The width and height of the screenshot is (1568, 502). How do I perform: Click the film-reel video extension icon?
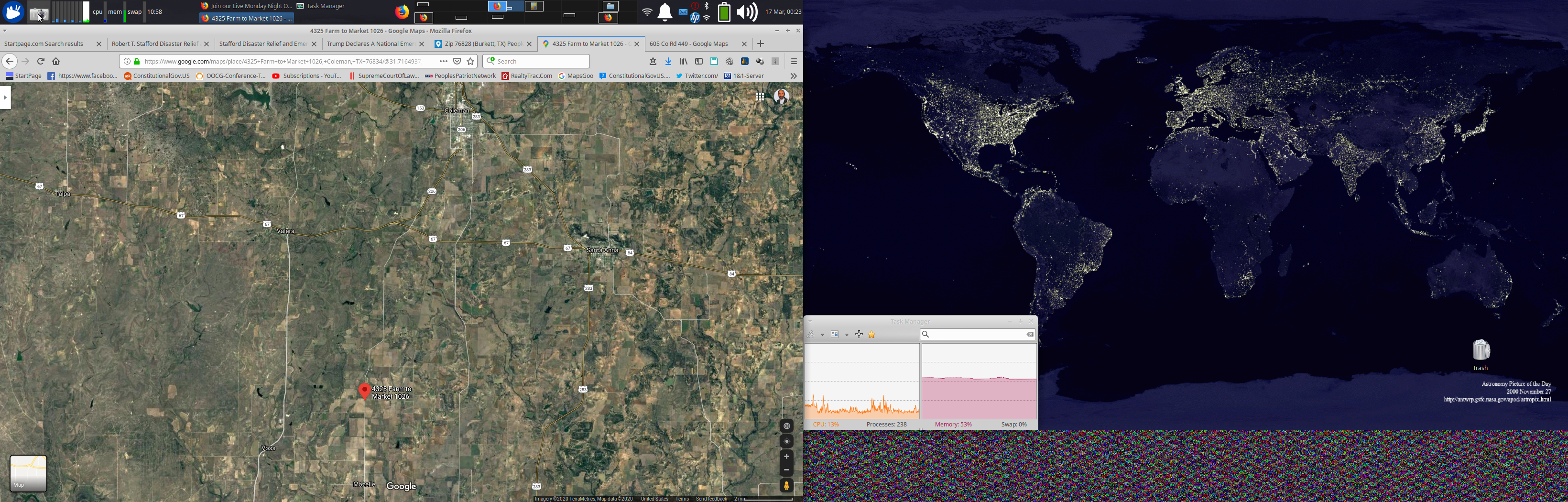(729, 62)
